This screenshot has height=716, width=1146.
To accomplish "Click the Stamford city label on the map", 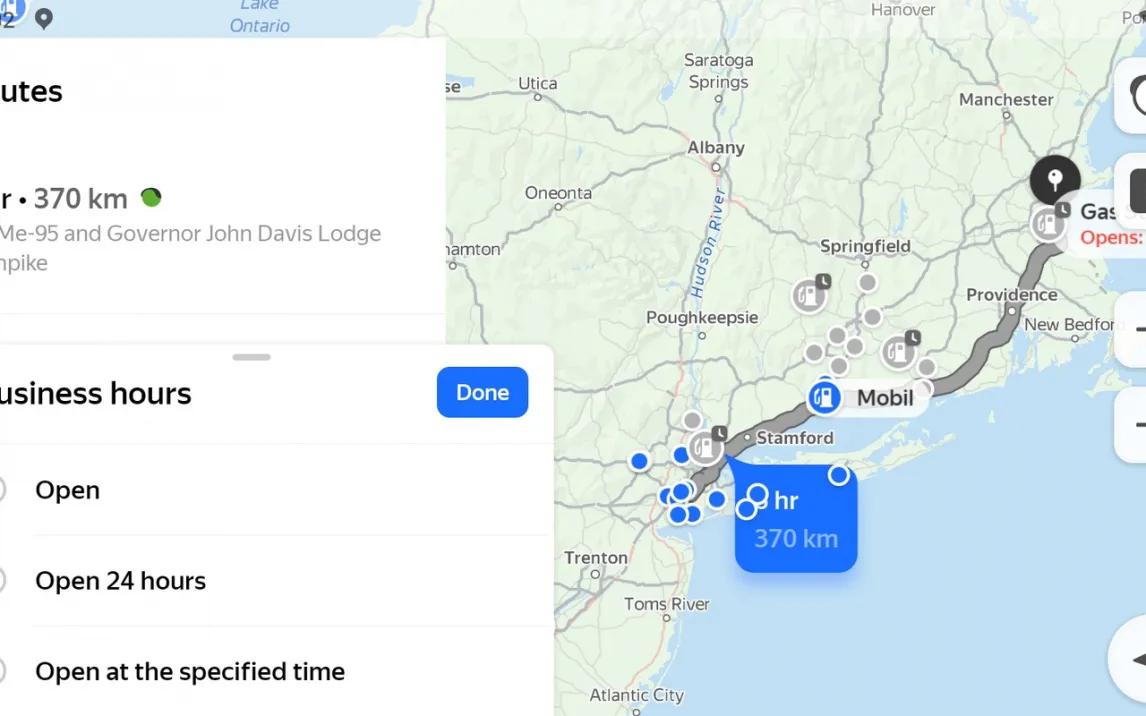I will click(794, 438).
